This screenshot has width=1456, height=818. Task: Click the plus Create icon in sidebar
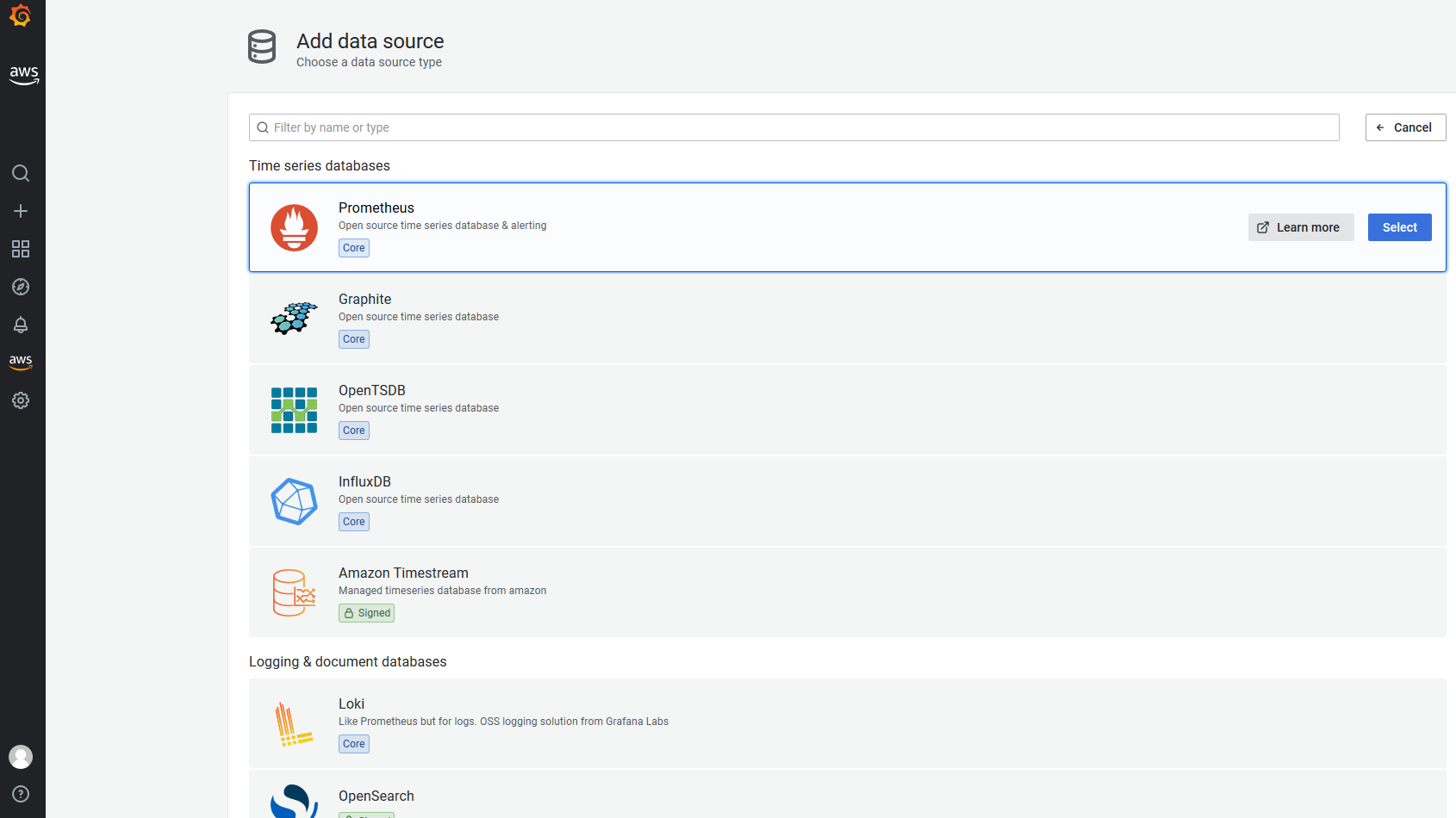[21, 211]
